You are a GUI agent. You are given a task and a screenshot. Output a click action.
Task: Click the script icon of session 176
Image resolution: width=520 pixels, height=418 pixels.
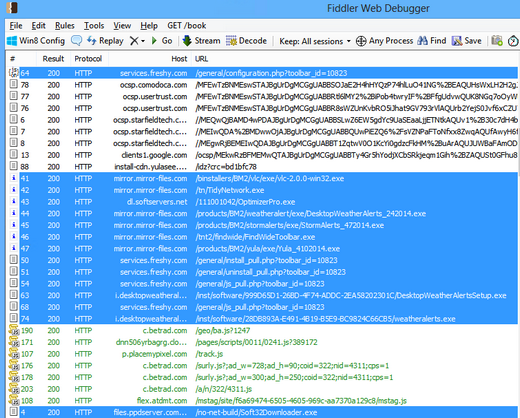pyautogui.click(x=14, y=365)
